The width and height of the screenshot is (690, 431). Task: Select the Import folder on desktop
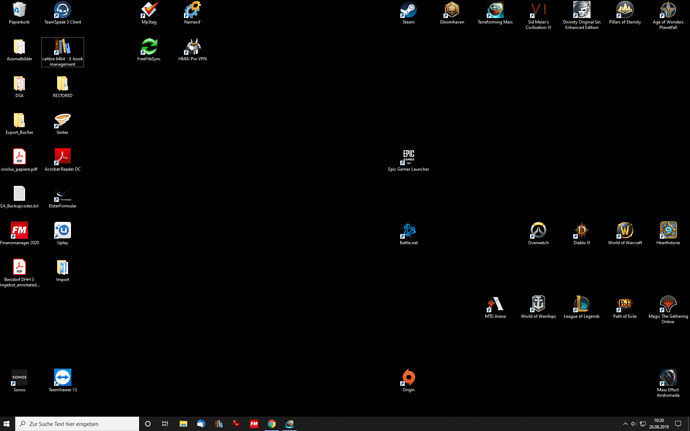62,270
